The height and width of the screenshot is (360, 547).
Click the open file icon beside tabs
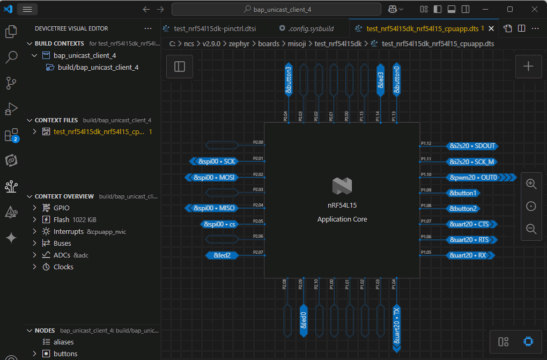tap(508, 29)
